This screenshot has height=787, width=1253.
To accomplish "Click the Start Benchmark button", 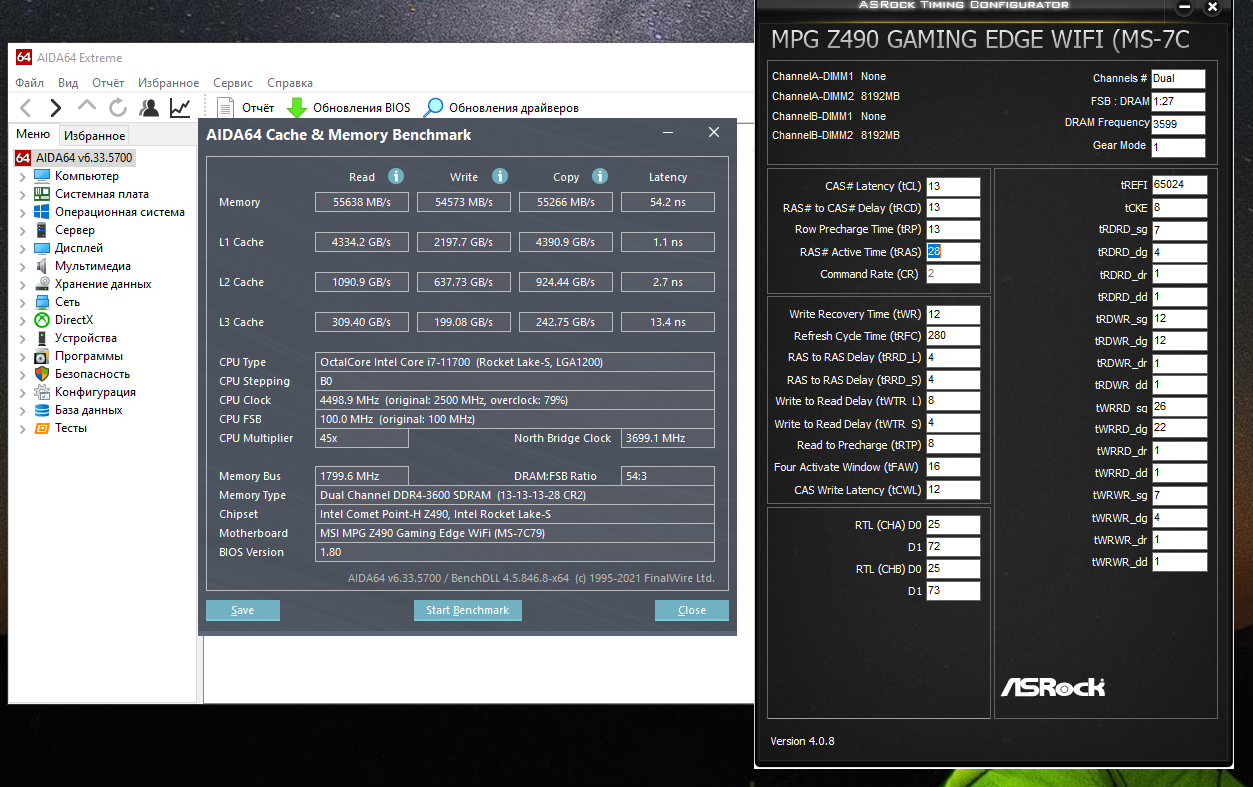I will coord(468,610).
